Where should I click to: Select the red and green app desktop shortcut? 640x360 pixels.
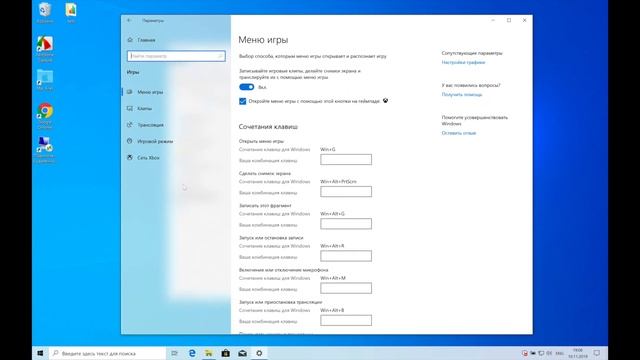[45, 49]
